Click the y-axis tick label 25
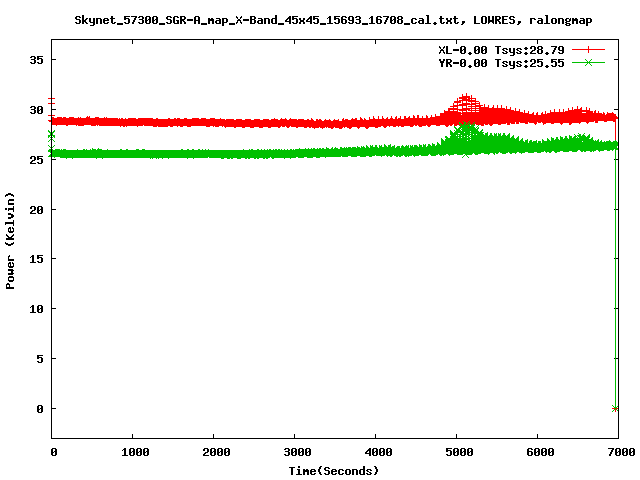The height and width of the screenshot is (480, 640). point(36,160)
